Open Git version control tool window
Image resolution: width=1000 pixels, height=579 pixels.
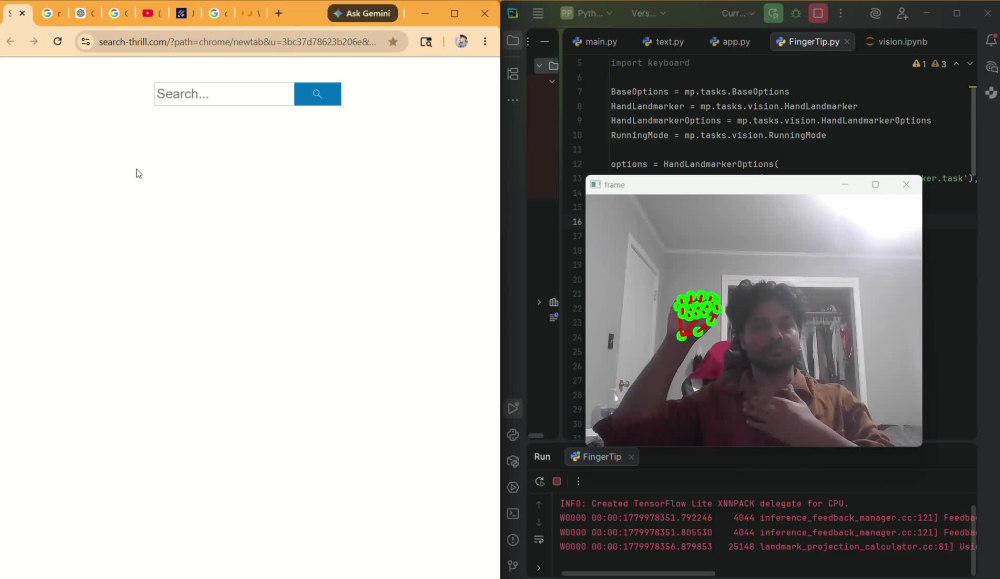[x=513, y=566]
